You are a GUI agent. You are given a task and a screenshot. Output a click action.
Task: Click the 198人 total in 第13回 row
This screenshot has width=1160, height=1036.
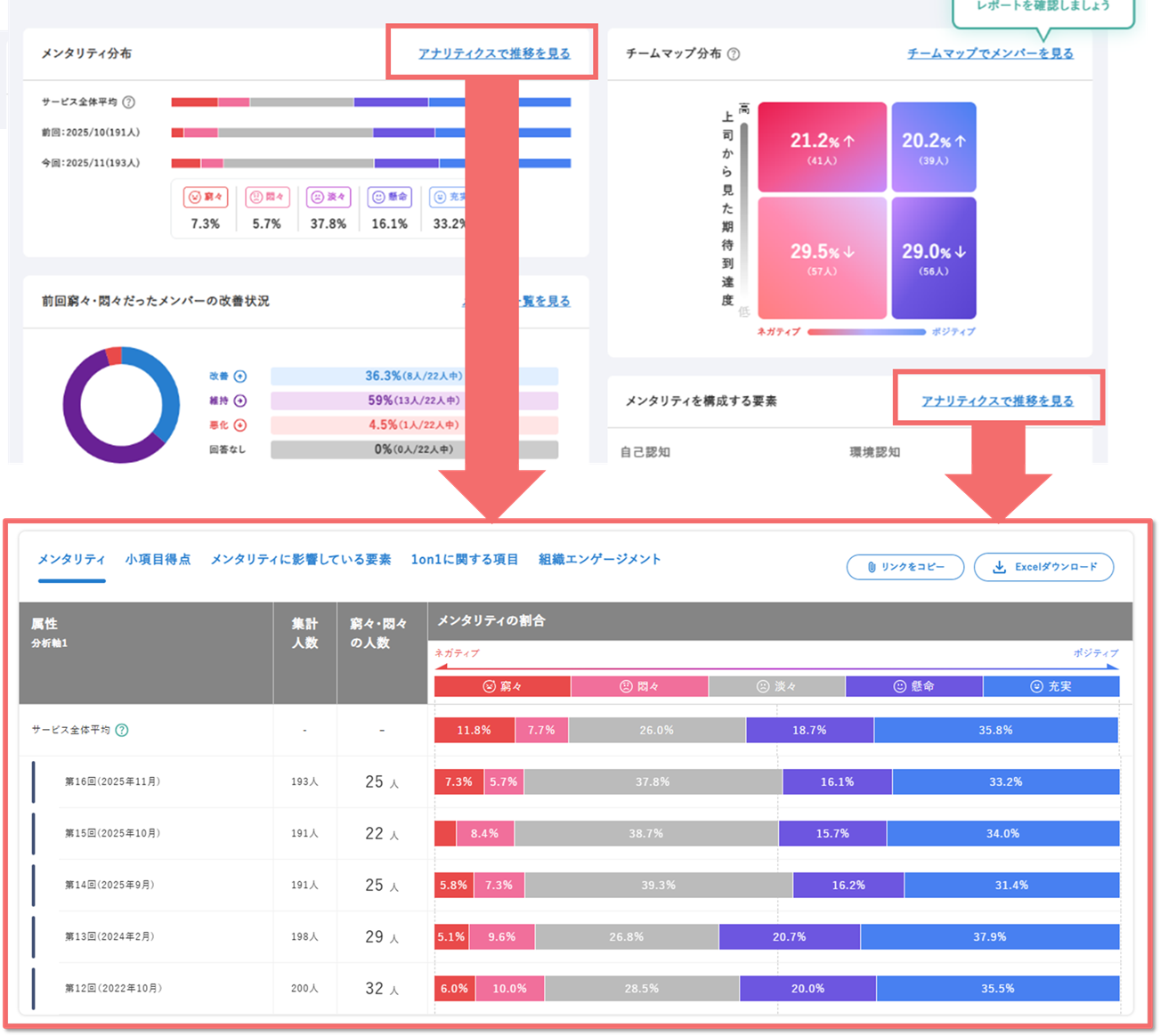(304, 936)
